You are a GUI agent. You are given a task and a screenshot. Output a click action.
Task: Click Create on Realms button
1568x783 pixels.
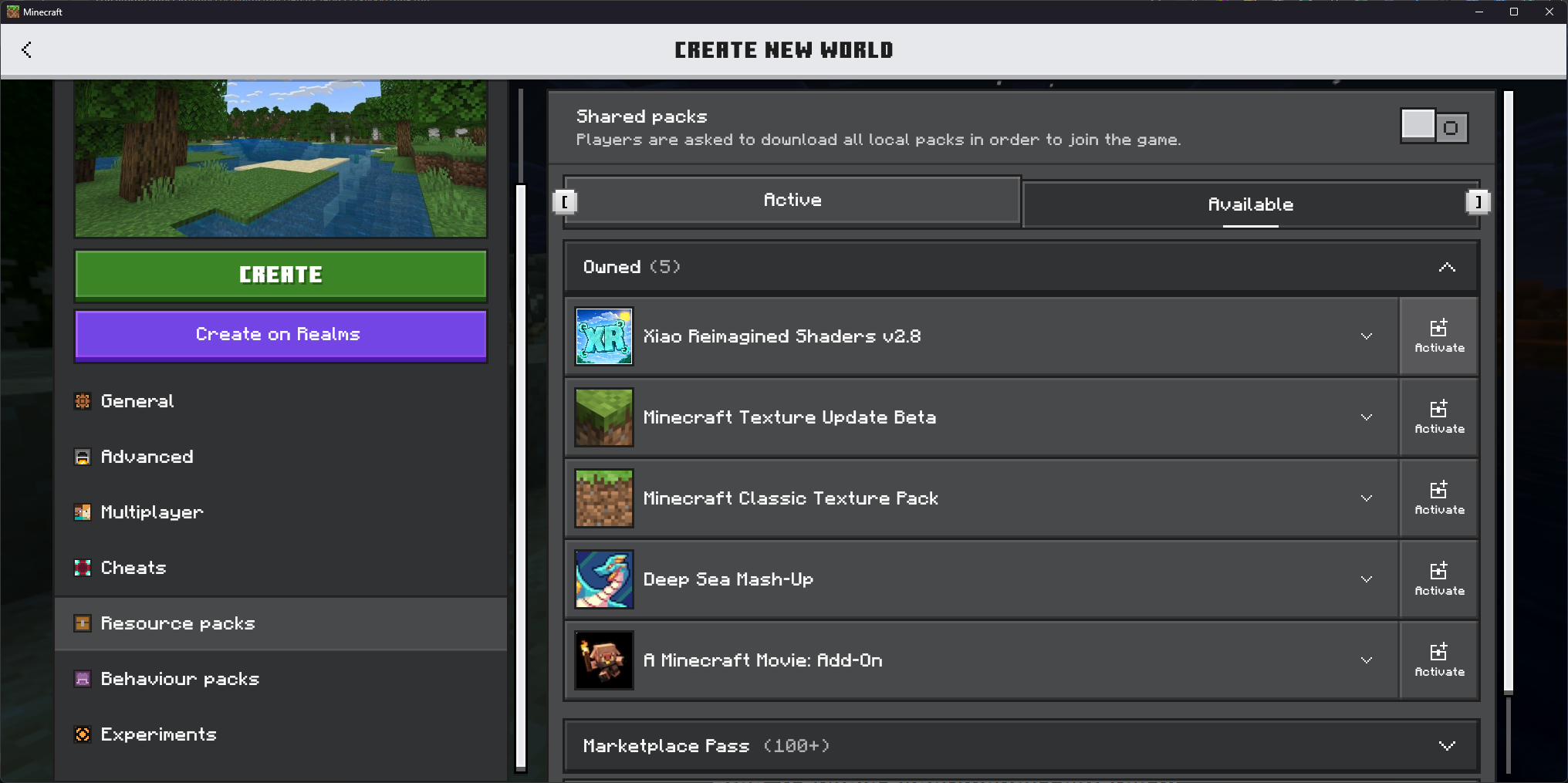tap(281, 335)
